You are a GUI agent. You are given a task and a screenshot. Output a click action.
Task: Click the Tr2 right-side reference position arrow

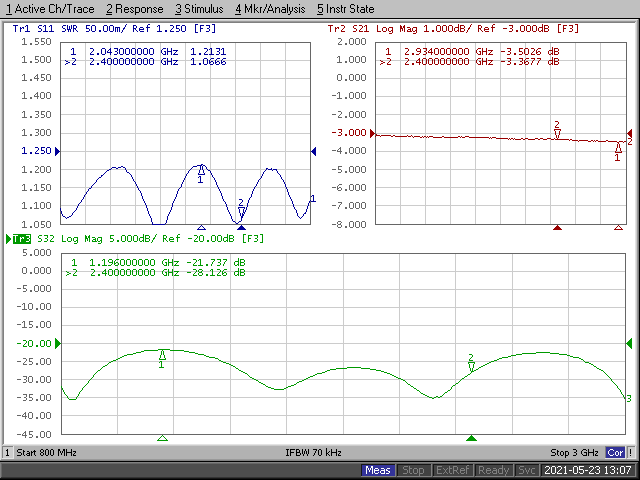click(629, 133)
